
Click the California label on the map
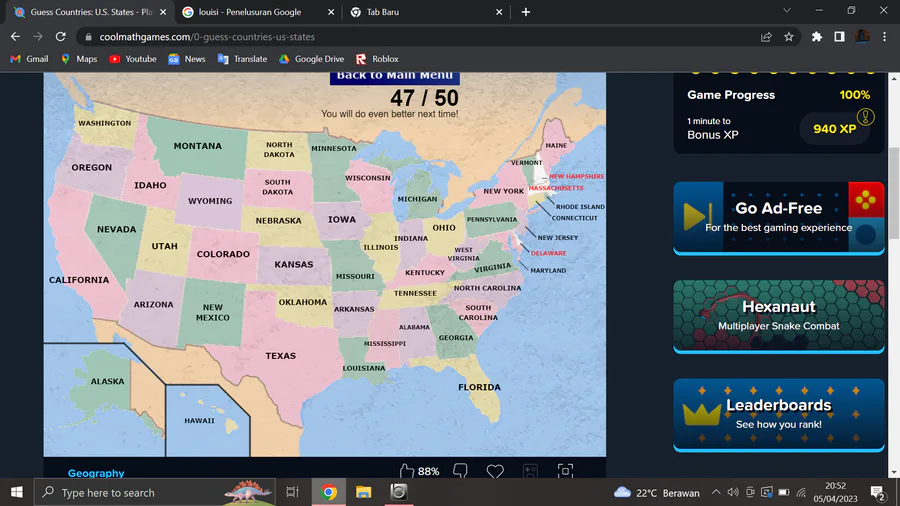click(79, 280)
